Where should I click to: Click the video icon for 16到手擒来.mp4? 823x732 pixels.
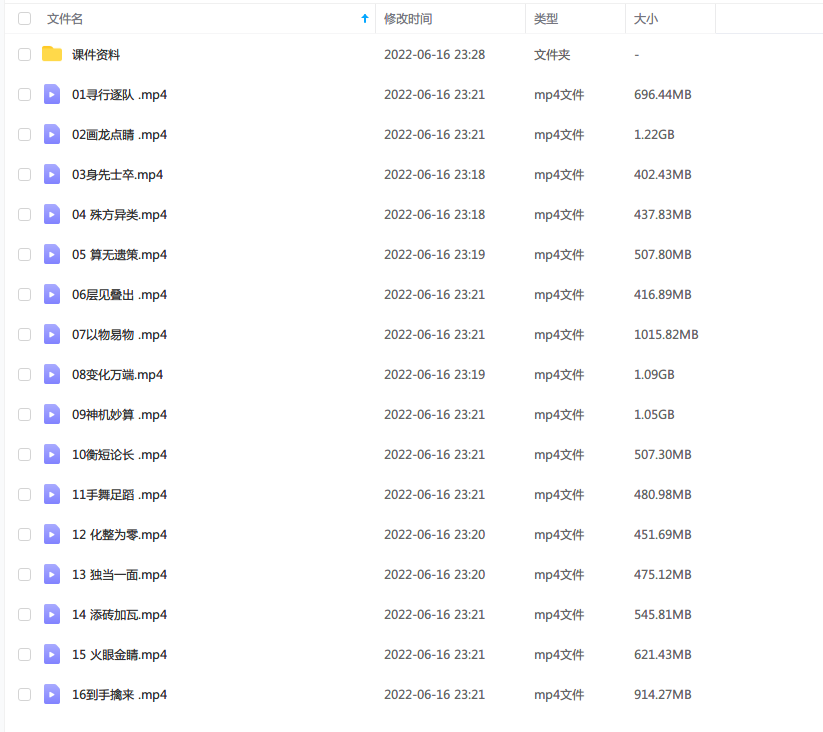pos(51,694)
